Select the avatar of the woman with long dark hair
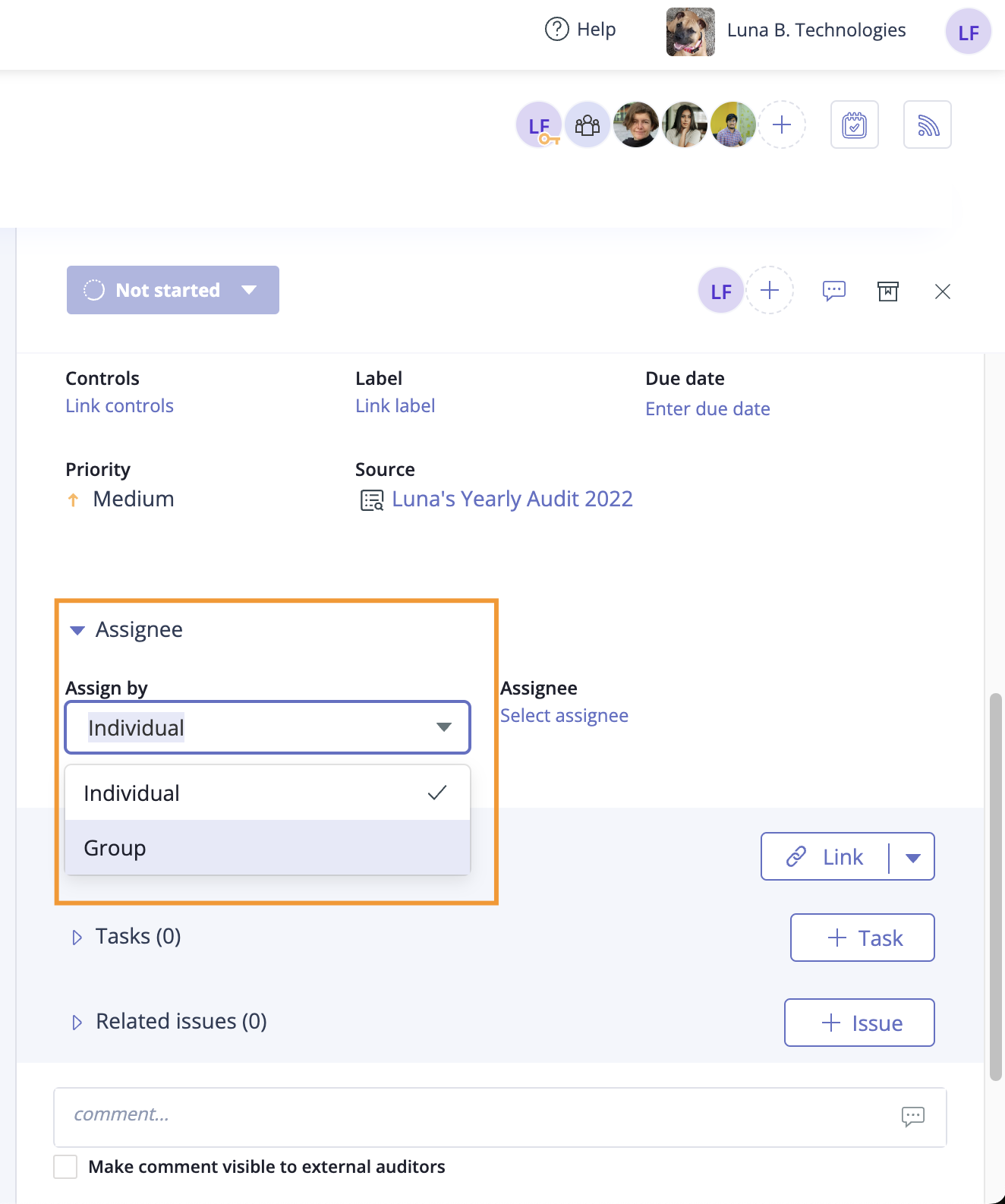Screen dimensions: 1005x1204 pyautogui.click(x=685, y=124)
